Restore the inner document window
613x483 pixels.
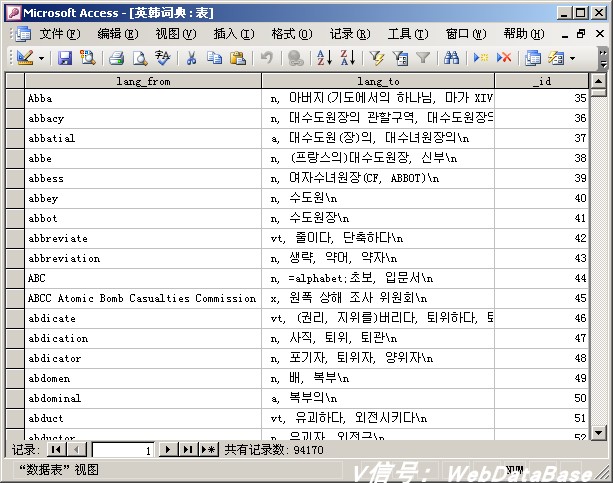[x=582, y=34]
